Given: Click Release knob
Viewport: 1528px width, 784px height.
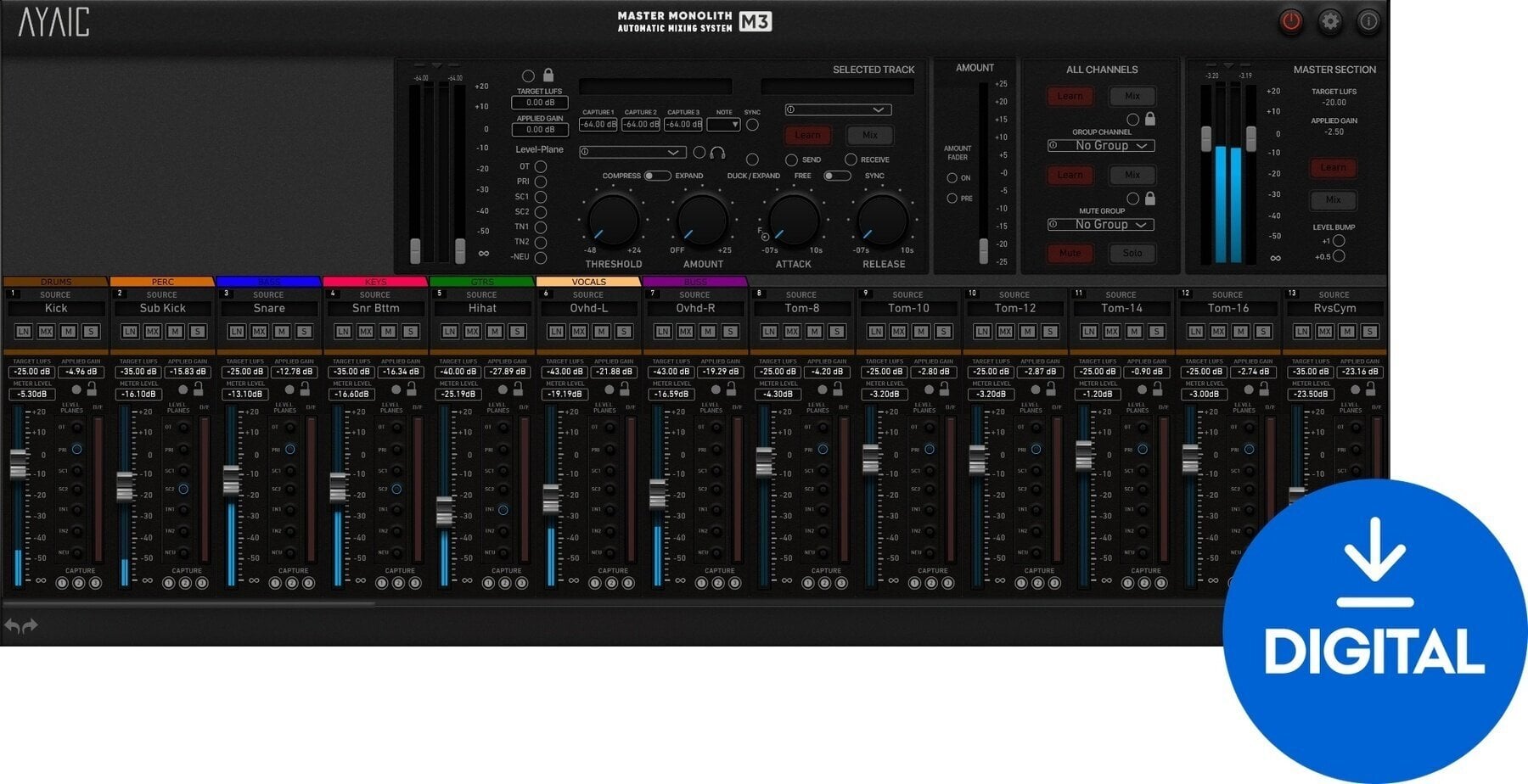Looking at the screenshot, I should (x=883, y=220).
